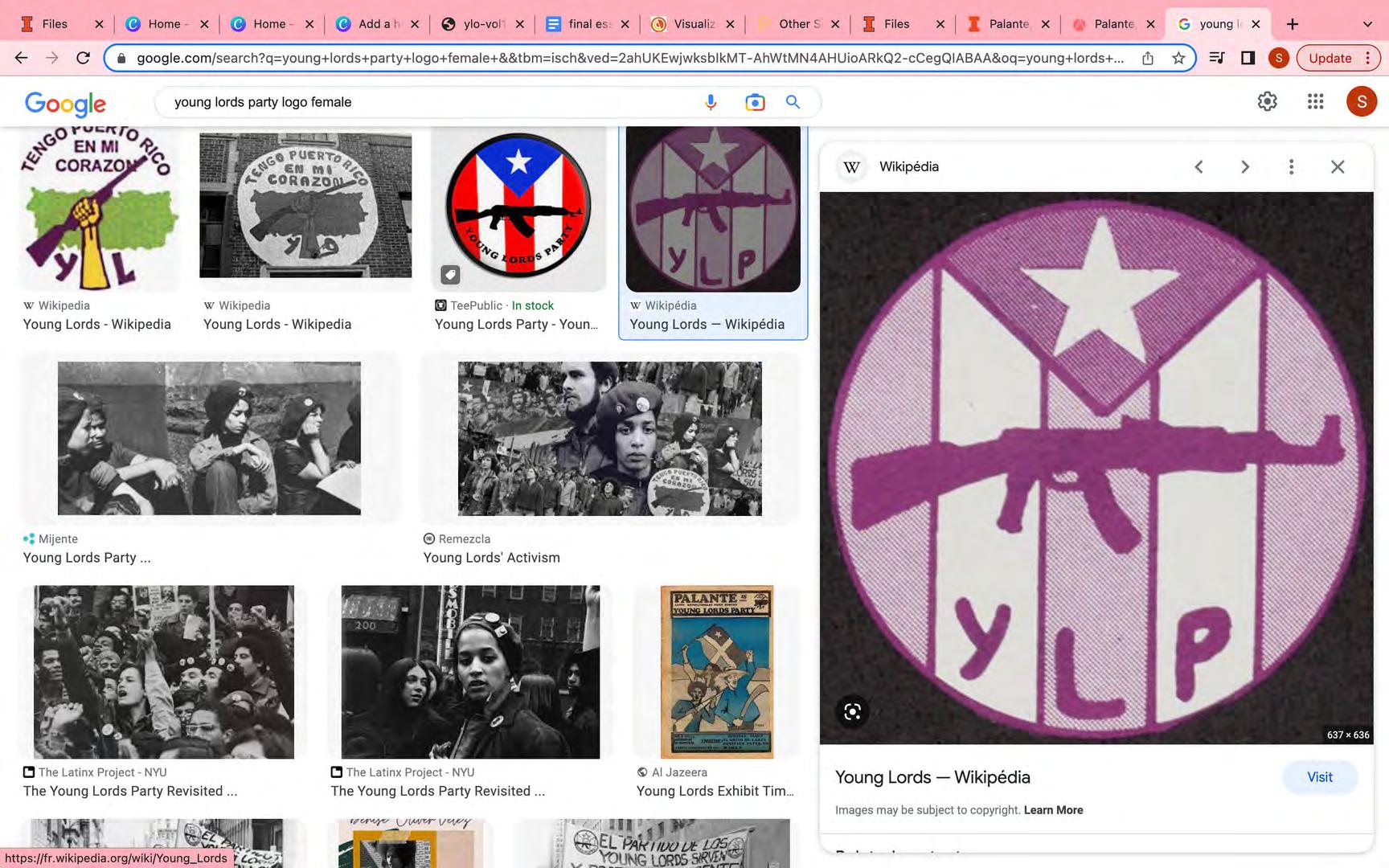1389x868 pixels.
Task: Search by image with Google Lens camera
Action: 754,102
